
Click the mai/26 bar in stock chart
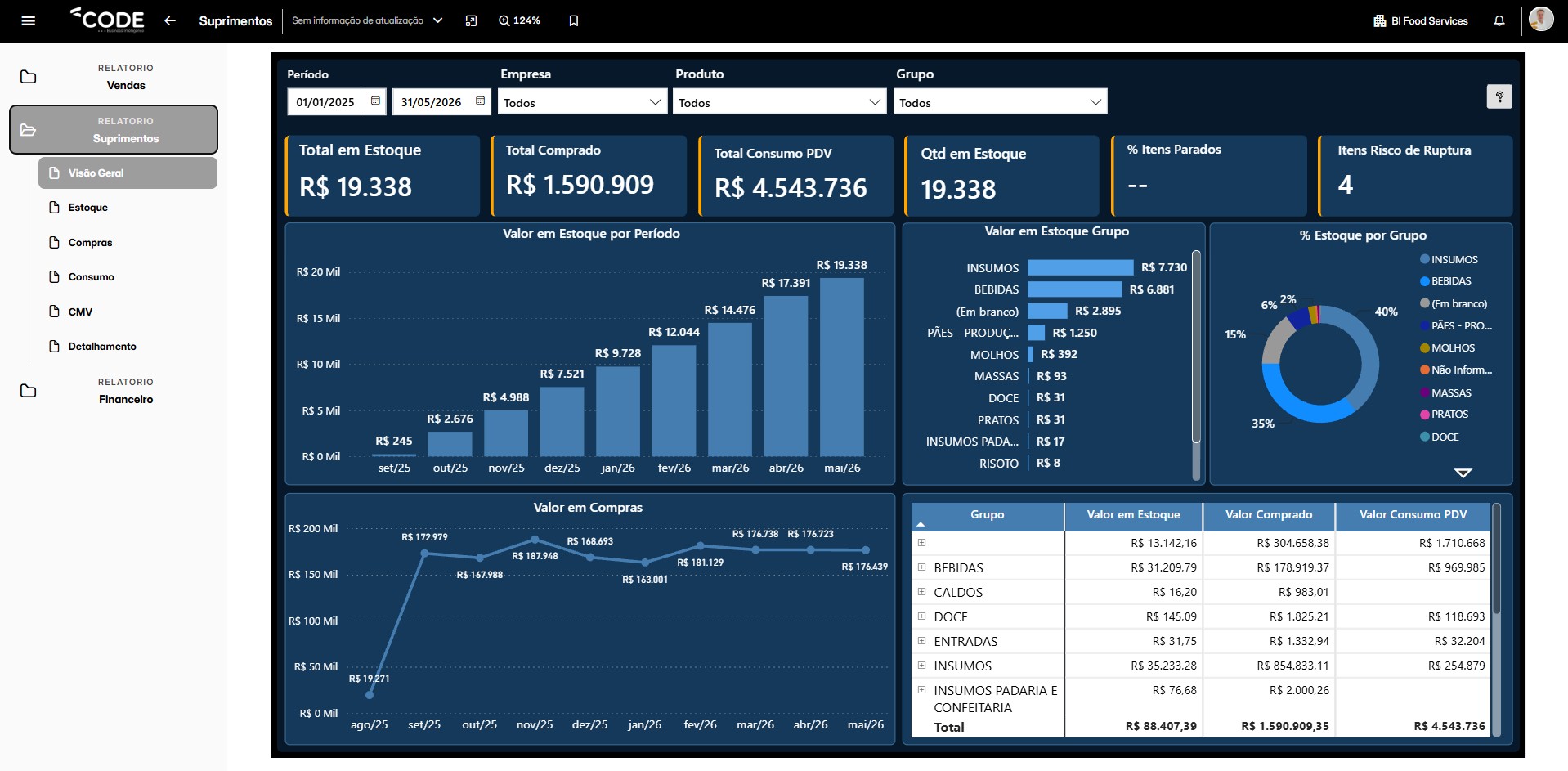click(x=842, y=366)
